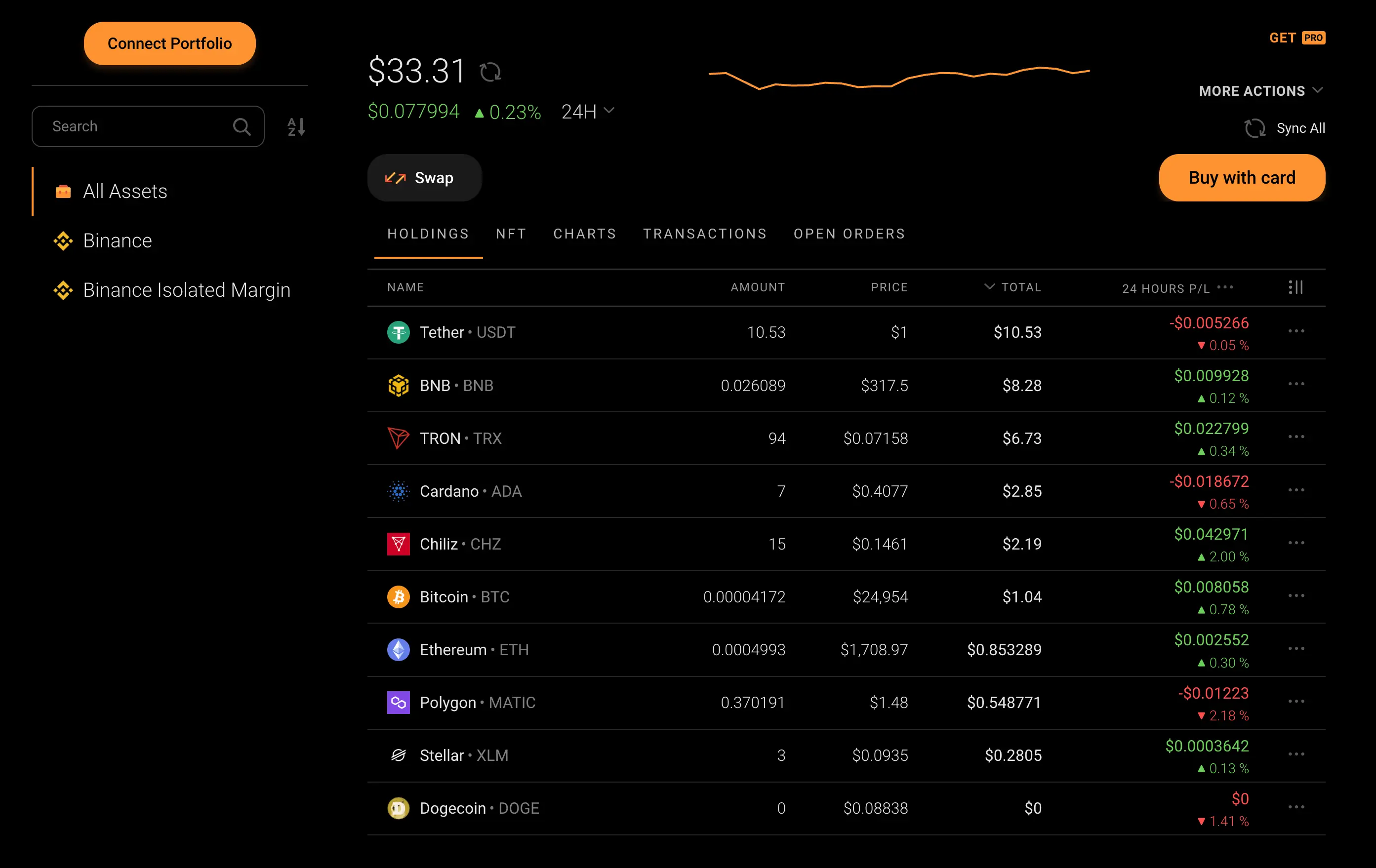Click the Ethereum coin icon
This screenshot has height=868, width=1376.
[398, 650]
